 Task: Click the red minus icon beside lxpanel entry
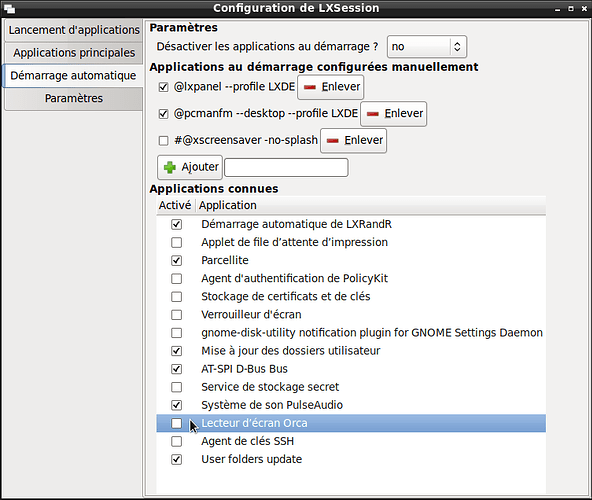[310, 87]
